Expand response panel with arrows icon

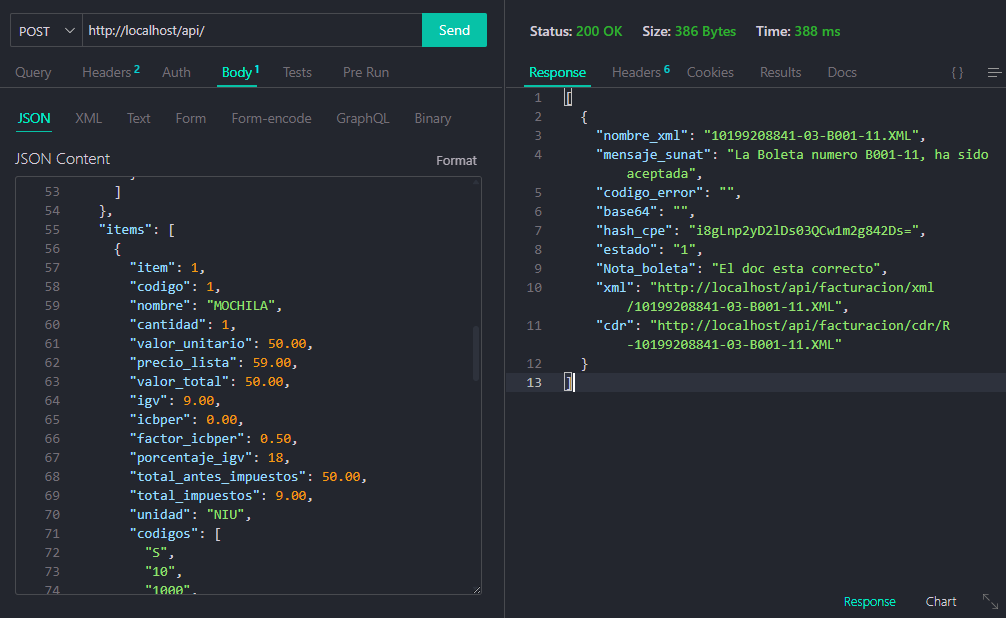pos(990,601)
